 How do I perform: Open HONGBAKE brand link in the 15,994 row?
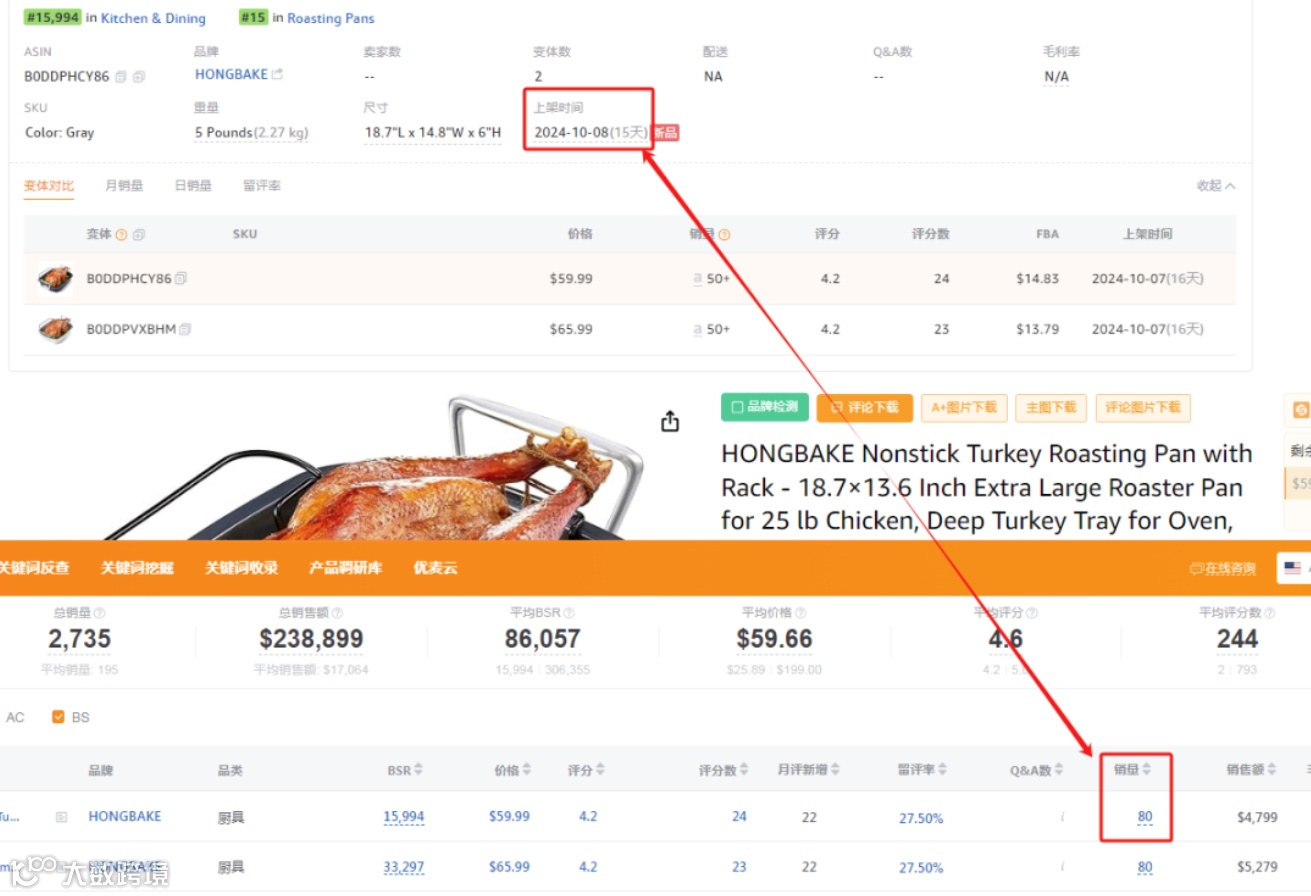(x=125, y=816)
